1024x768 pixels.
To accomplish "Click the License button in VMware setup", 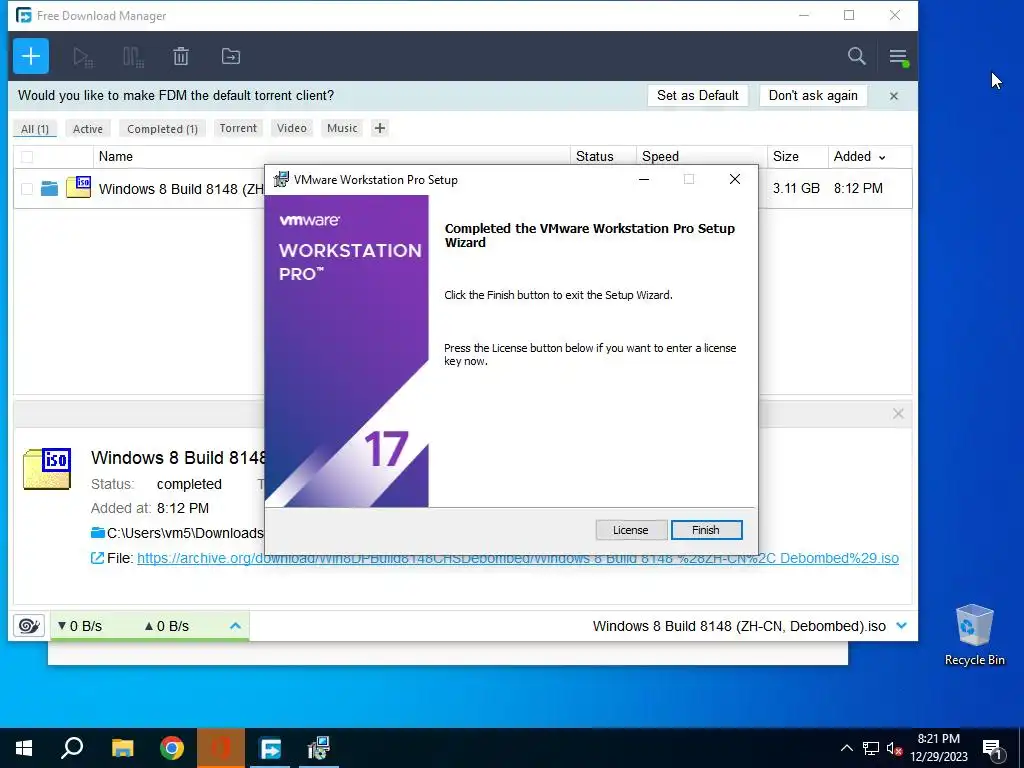I will (x=630, y=530).
